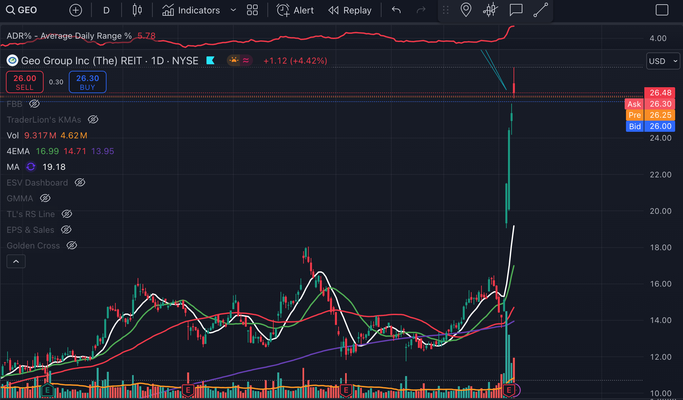Image resolution: width=683 pixels, height=400 pixels.
Task: Click the GEO company logo icon
Action: coord(12,61)
